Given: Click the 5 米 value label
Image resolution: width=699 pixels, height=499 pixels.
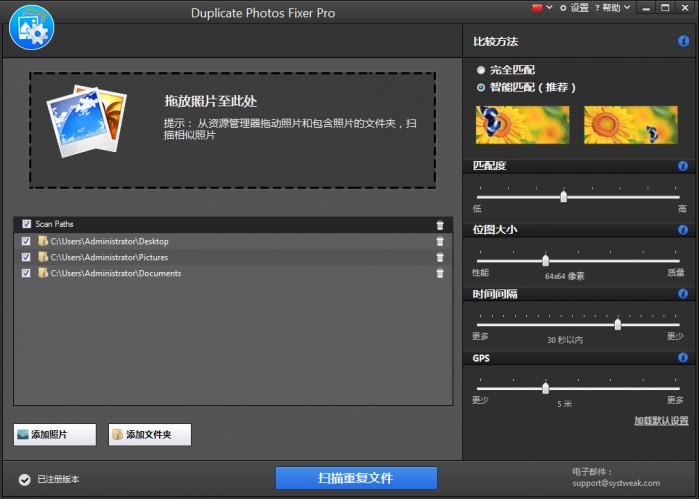Looking at the screenshot, I should [x=564, y=404].
